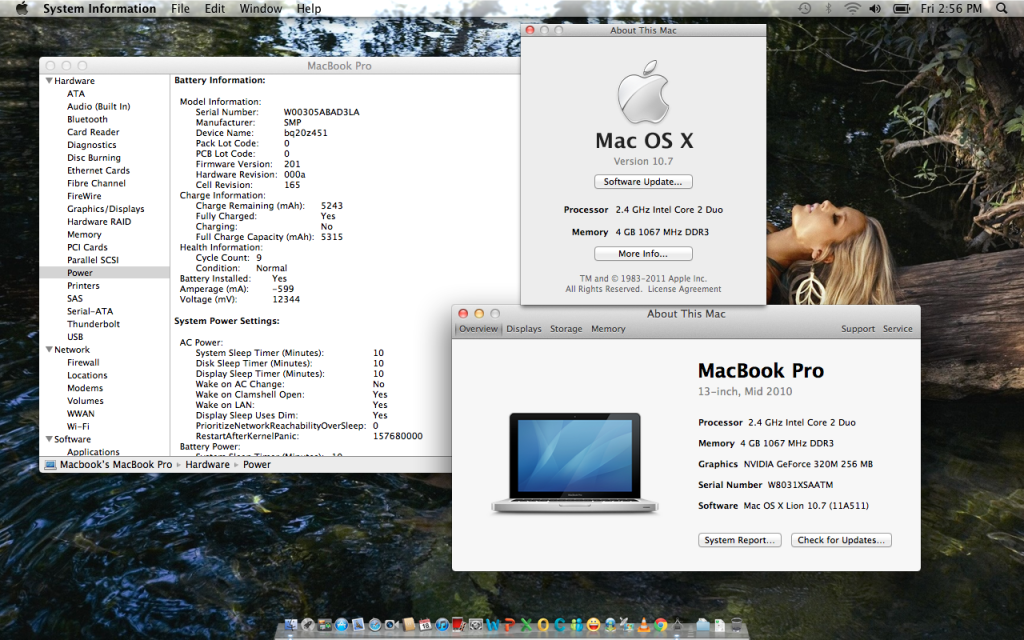
Task: Collapse the Software section triangle
Action: pyautogui.click(x=49, y=439)
